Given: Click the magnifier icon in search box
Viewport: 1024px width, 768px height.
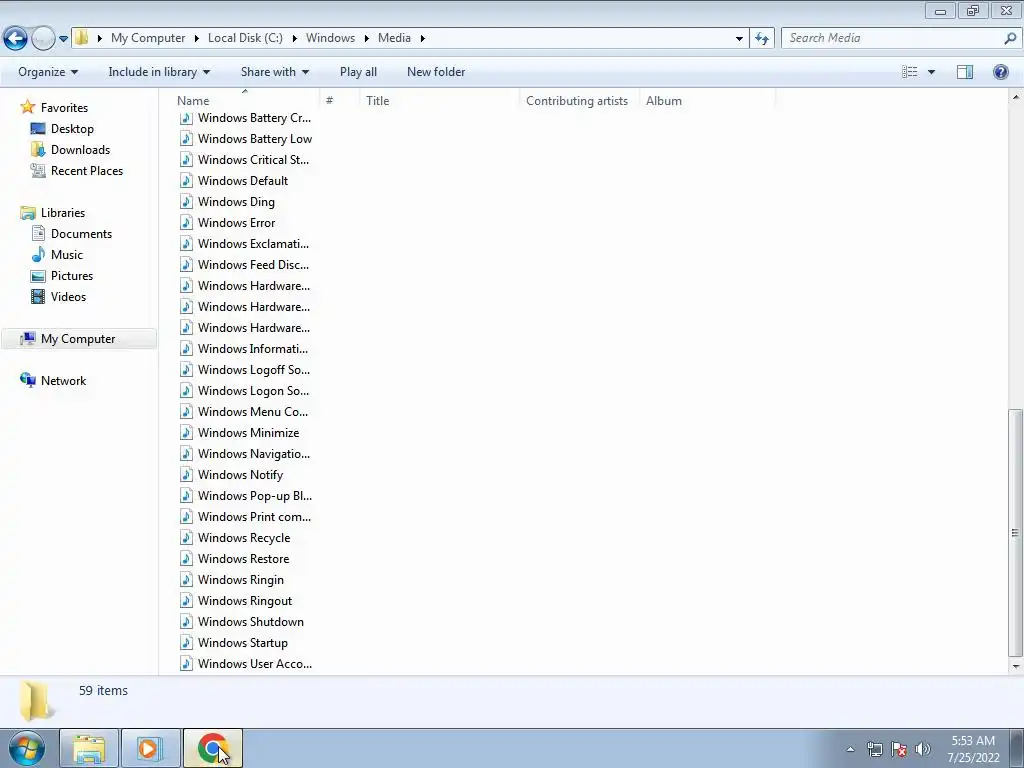Looking at the screenshot, I should click(x=1010, y=39).
